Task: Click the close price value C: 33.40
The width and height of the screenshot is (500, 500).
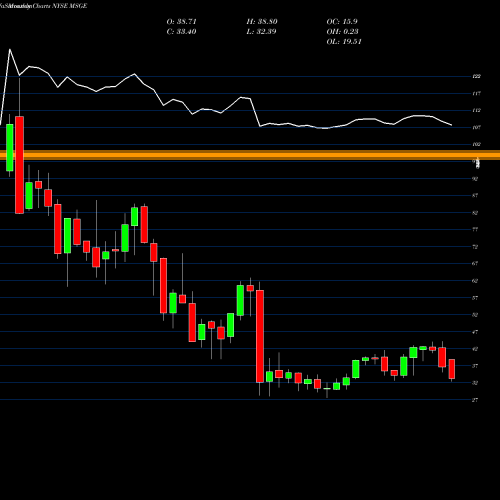Action: [x=181, y=32]
